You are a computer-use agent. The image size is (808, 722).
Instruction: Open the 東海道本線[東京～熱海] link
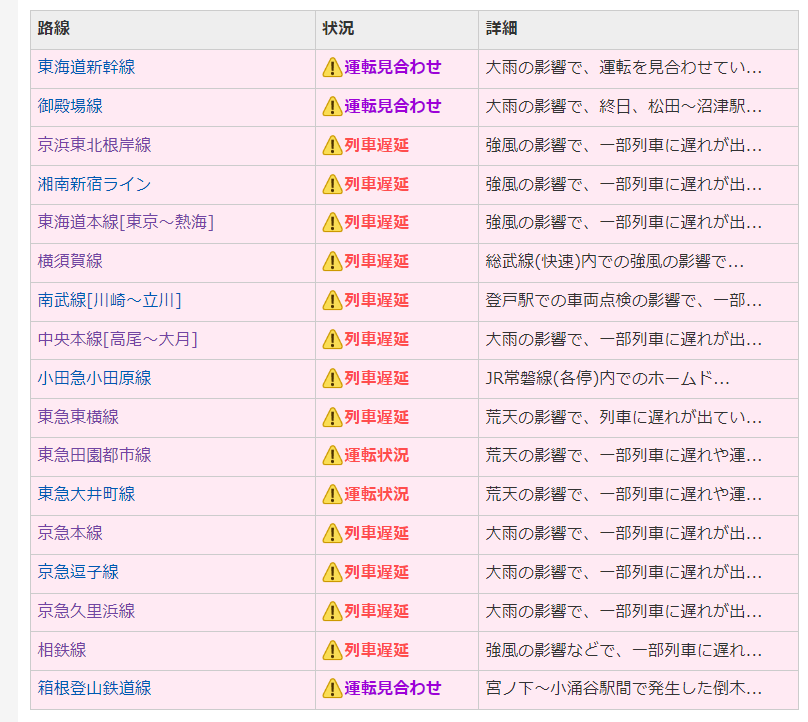[x=126, y=223]
